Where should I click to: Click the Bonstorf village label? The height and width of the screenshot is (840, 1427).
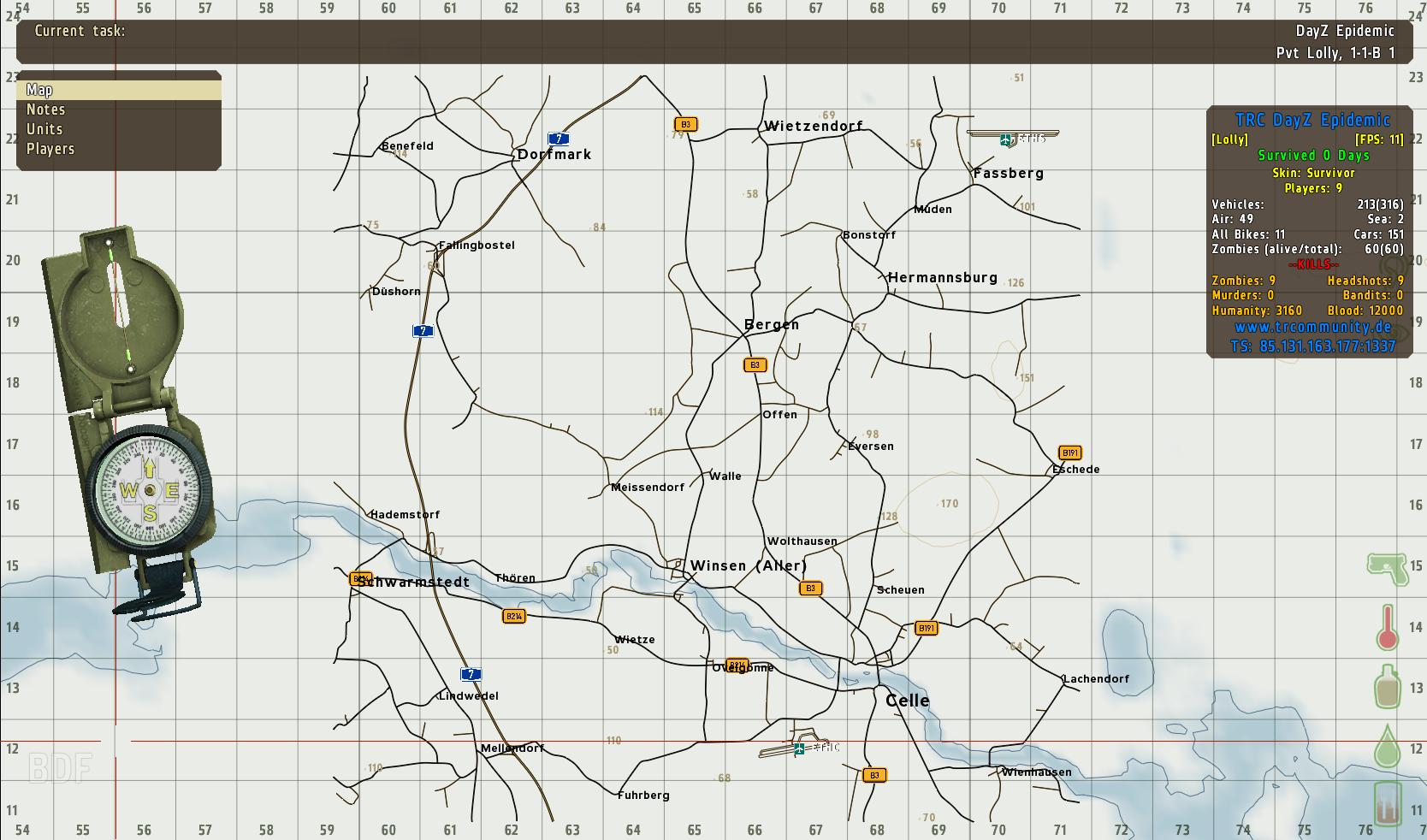[x=869, y=235]
